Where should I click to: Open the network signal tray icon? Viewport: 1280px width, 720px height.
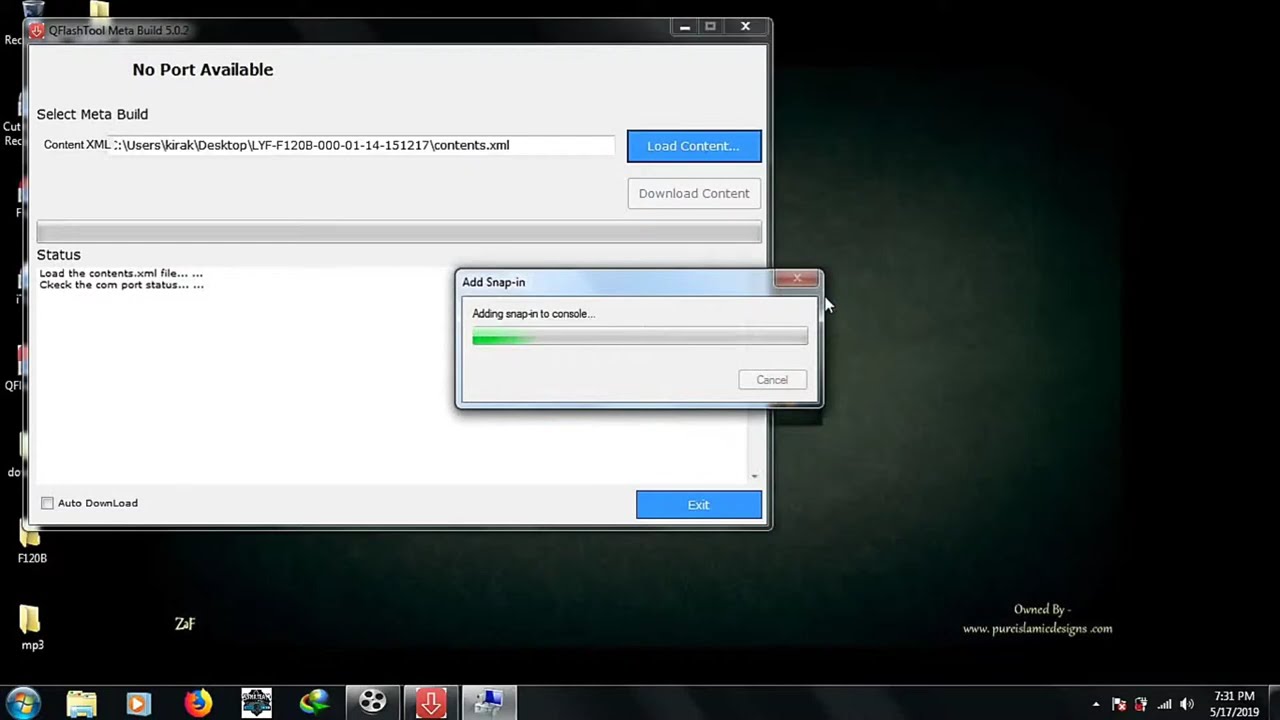tap(1164, 704)
